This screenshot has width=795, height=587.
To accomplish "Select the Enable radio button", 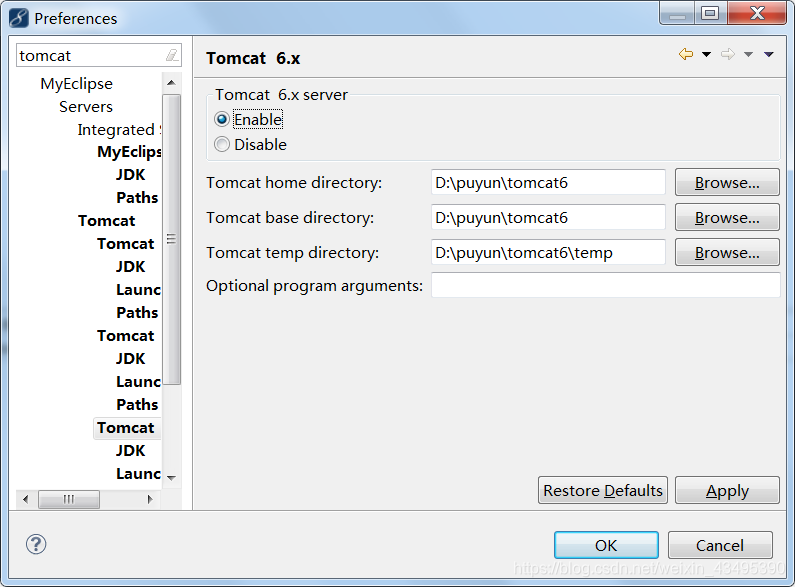I will [x=222, y=119].
